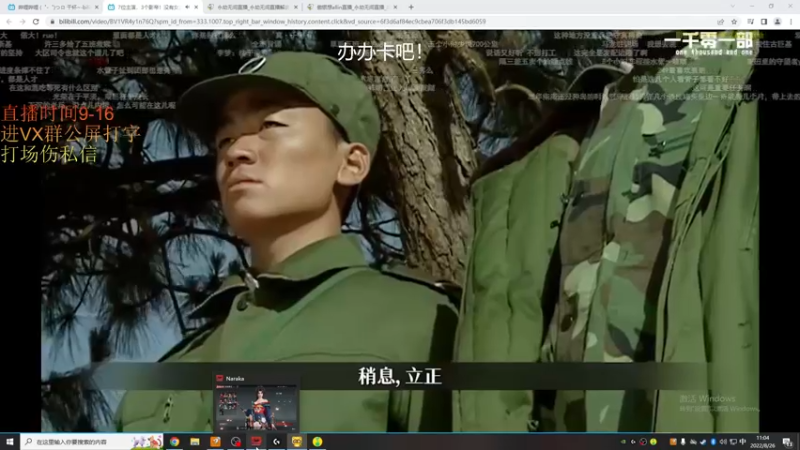This screenshot has height=450, width=800.
Task: Click the browser forward arrow
Action: (22, 21)
